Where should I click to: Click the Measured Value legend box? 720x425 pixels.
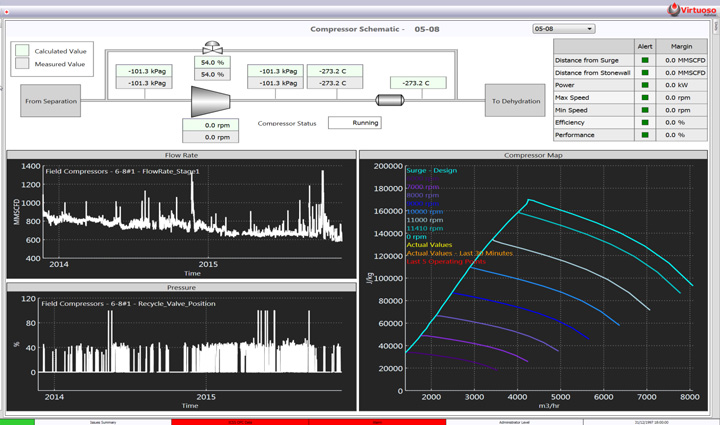[22, 64]
